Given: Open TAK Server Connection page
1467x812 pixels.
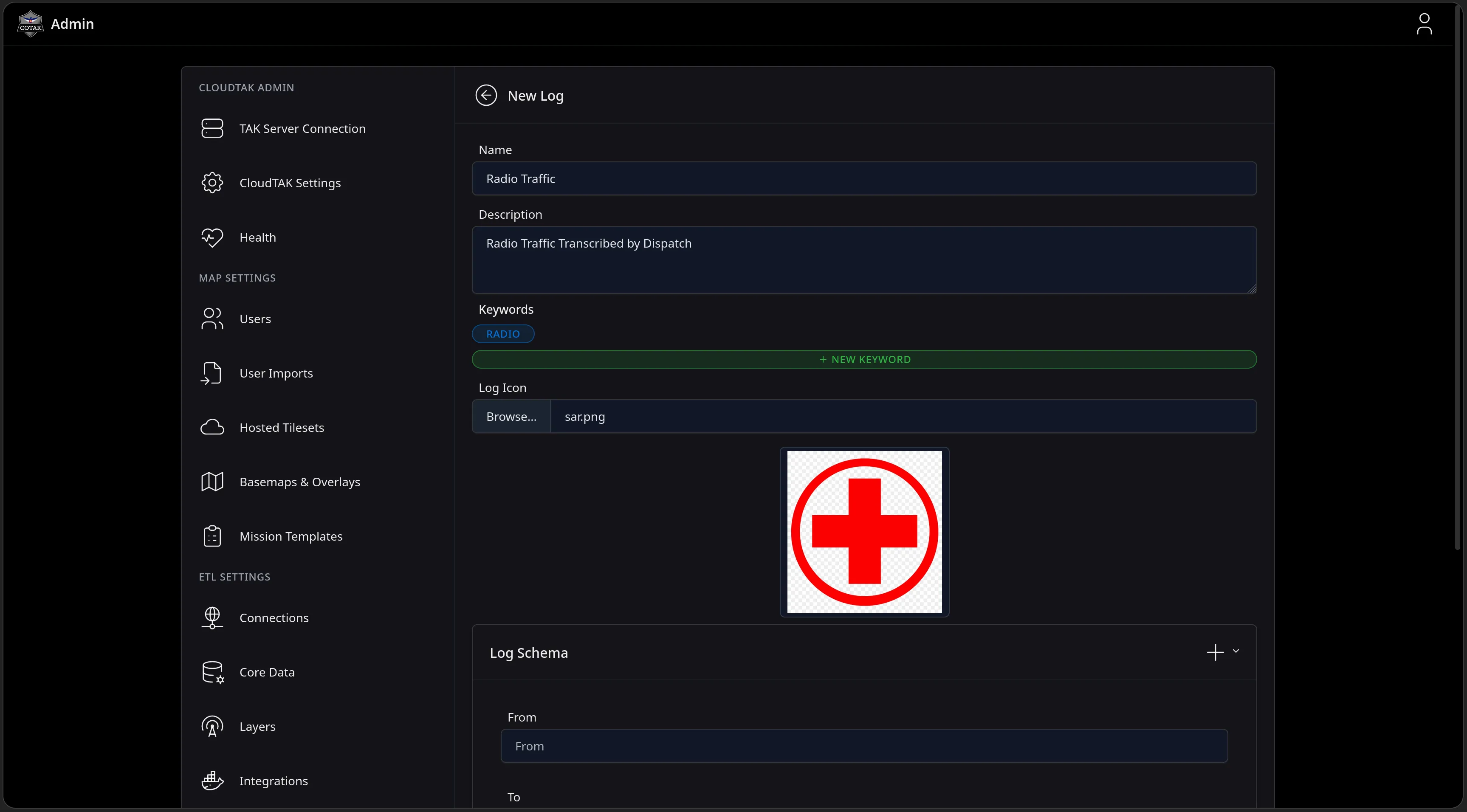Looking at the screenshot, I should [302, 128].
